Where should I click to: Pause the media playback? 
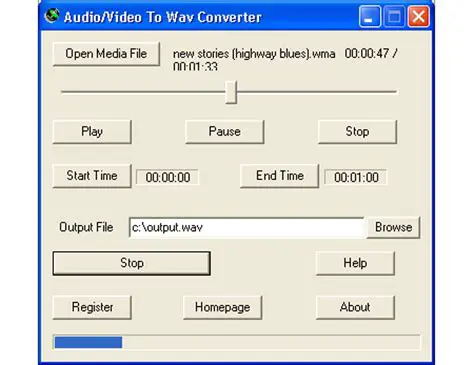click(225, 132)
